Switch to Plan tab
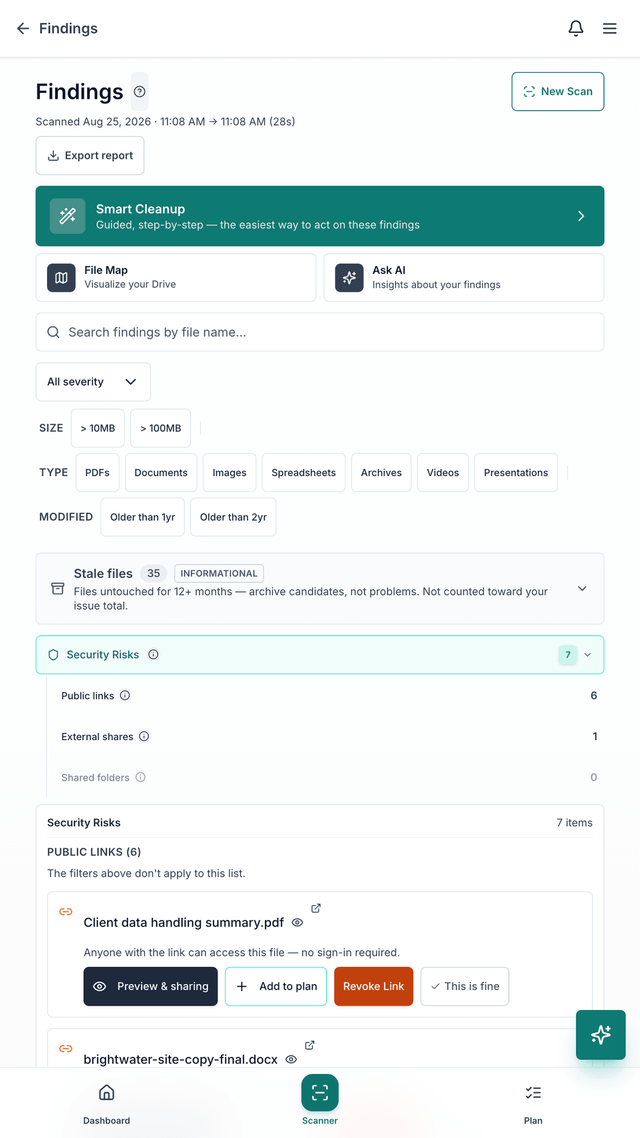 533,1104
